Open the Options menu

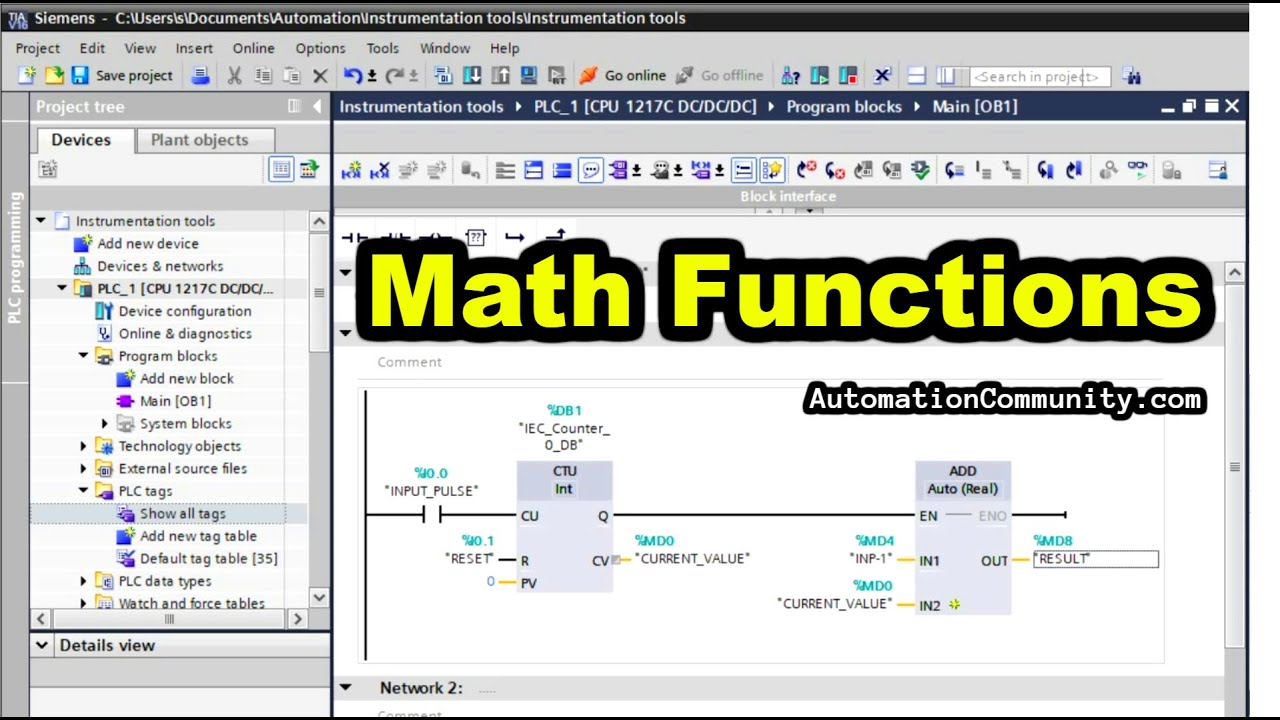[320, 48]
